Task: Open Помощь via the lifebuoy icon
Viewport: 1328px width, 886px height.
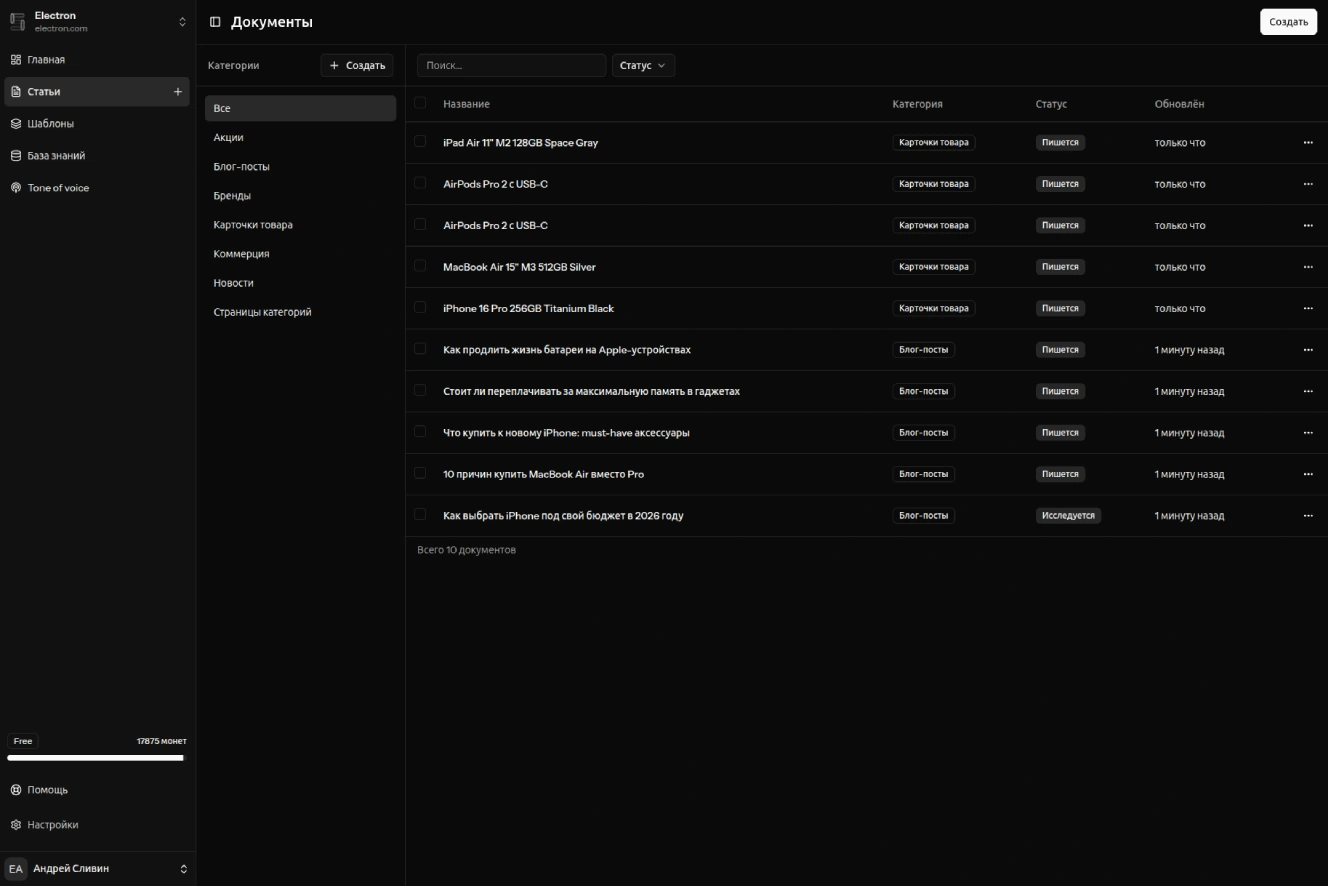Action: (x=16, y=790)
